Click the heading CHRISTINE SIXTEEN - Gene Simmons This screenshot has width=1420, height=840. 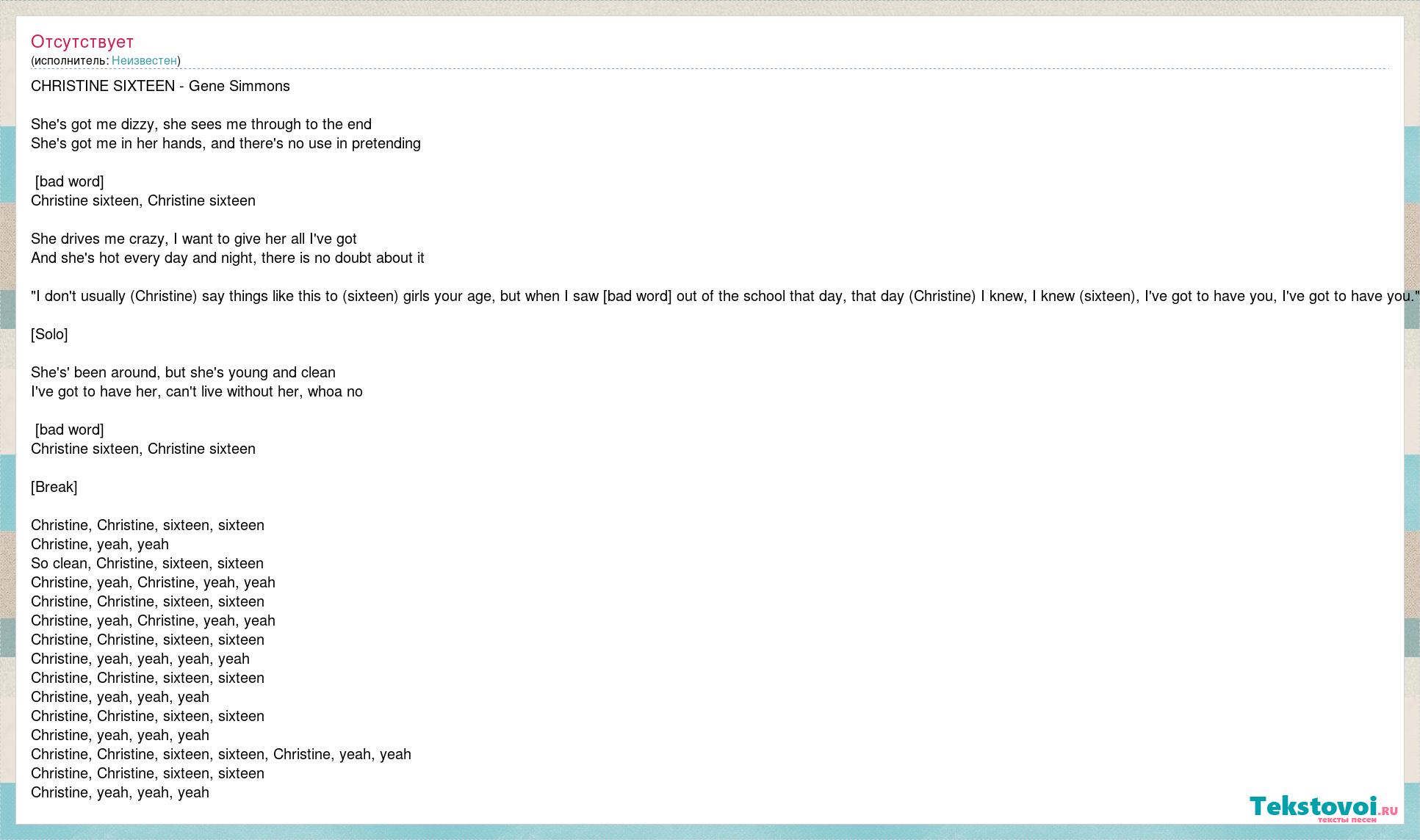tap(160, 86)
